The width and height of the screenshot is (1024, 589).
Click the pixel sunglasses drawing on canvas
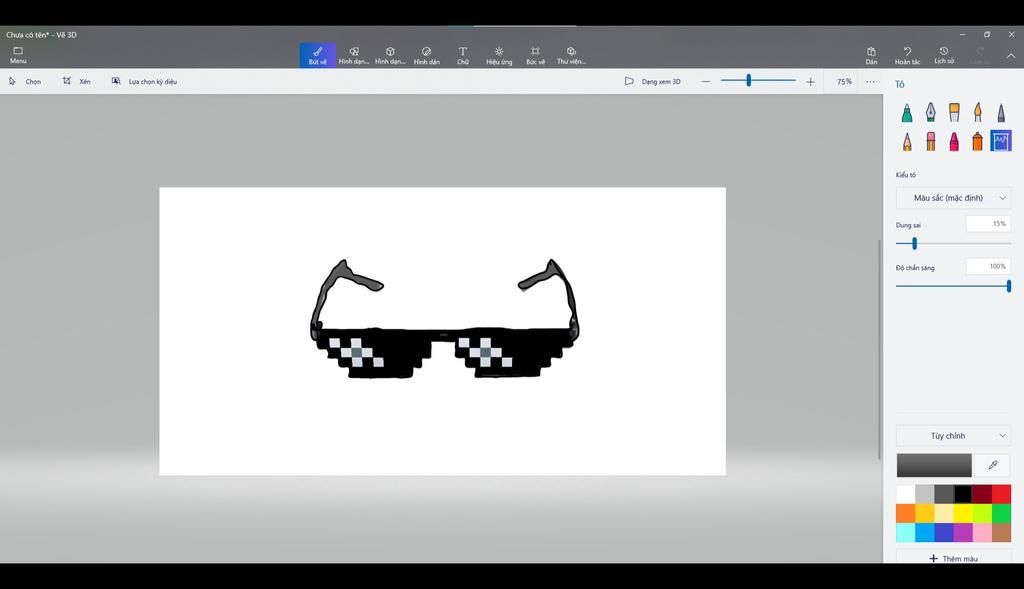(444, 319)
